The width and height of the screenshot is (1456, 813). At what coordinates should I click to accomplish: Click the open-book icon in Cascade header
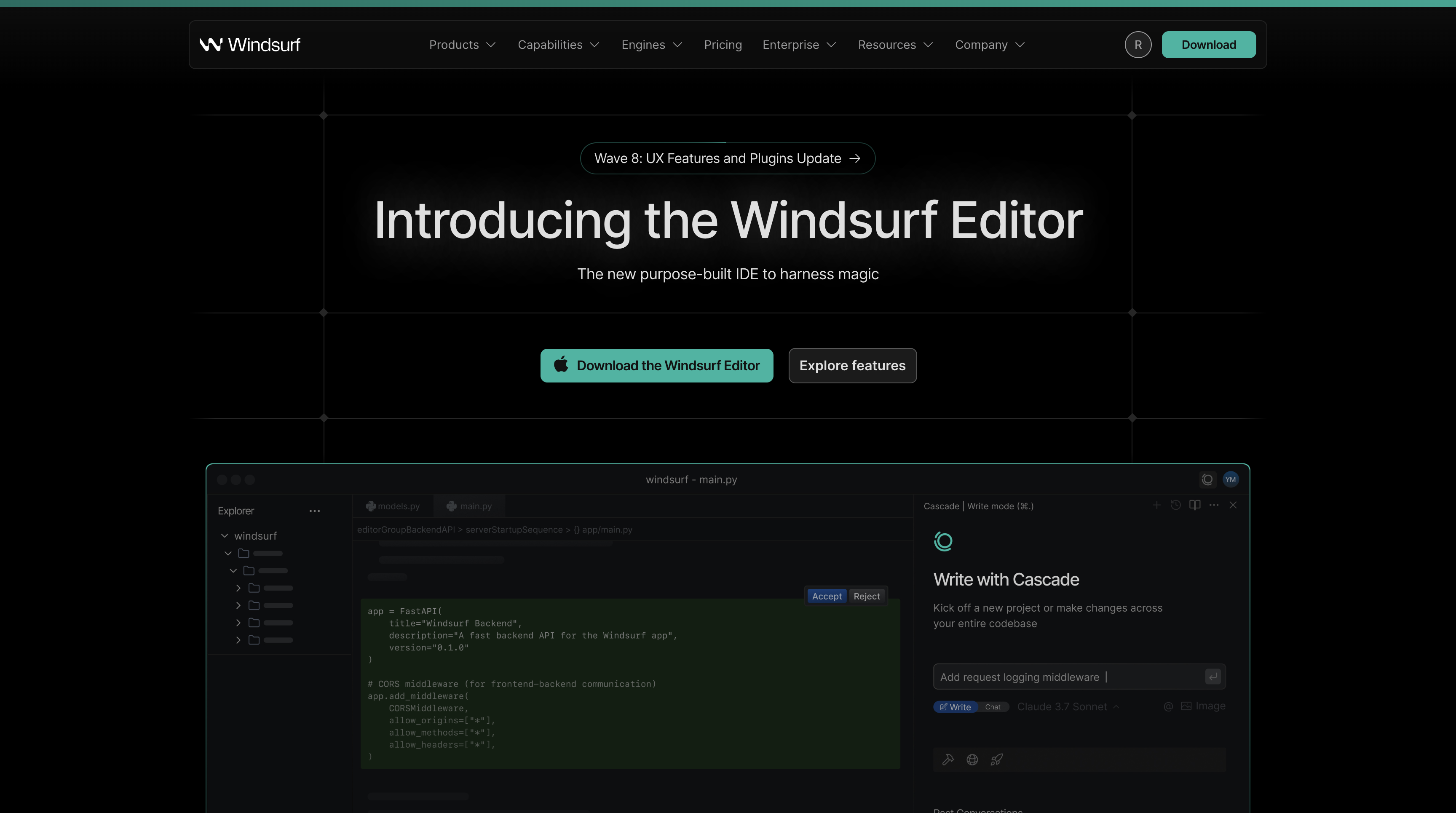[x=1195, y=505]
